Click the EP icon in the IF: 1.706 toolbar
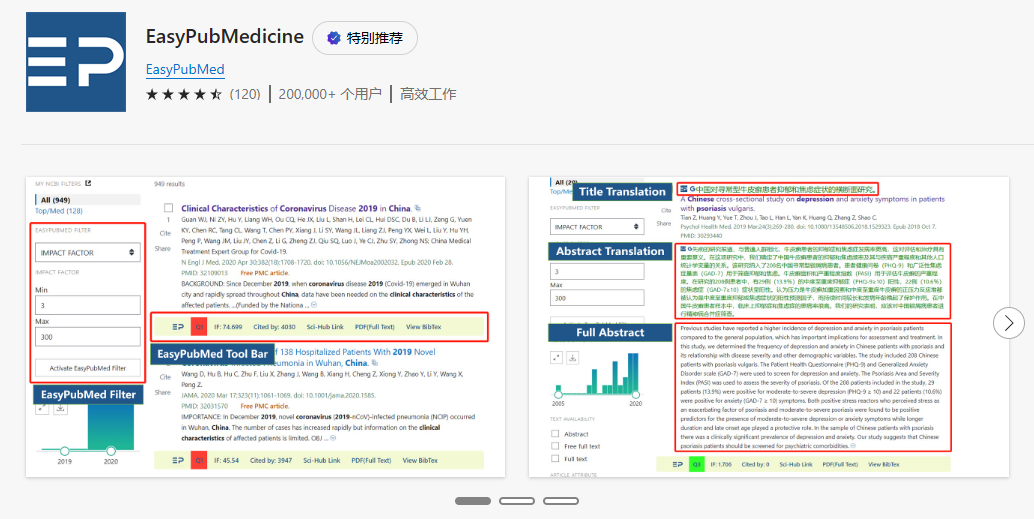The width and height of the screenshot is (1034, 519). click(677, 464)
